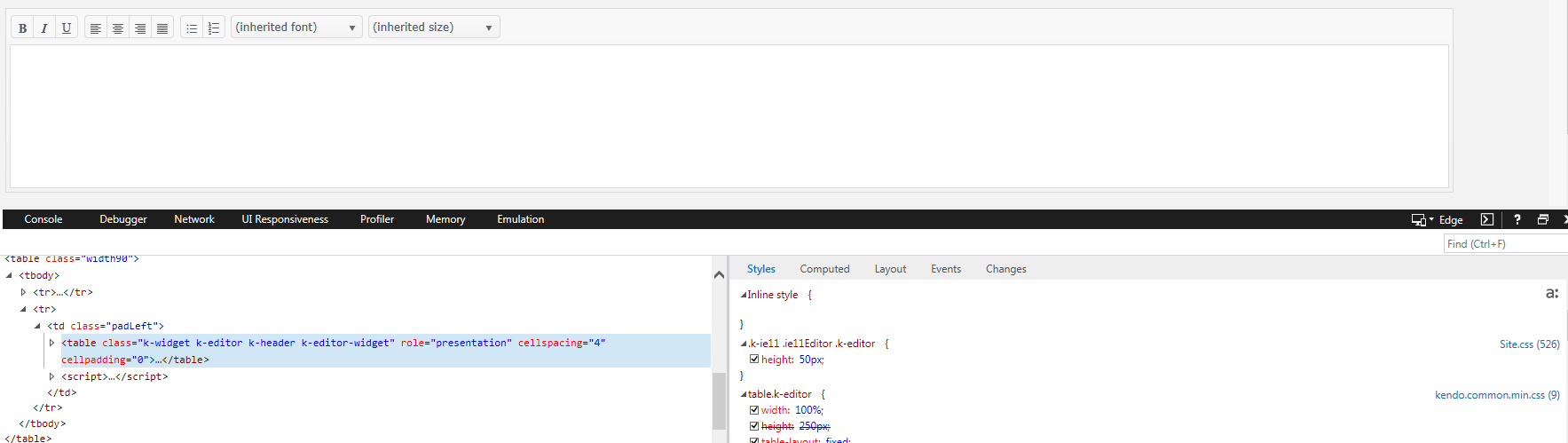Toggle bold formatting in editor toolbar
Viewport: 1568px width, 443px height.
(x=22, y=28)
